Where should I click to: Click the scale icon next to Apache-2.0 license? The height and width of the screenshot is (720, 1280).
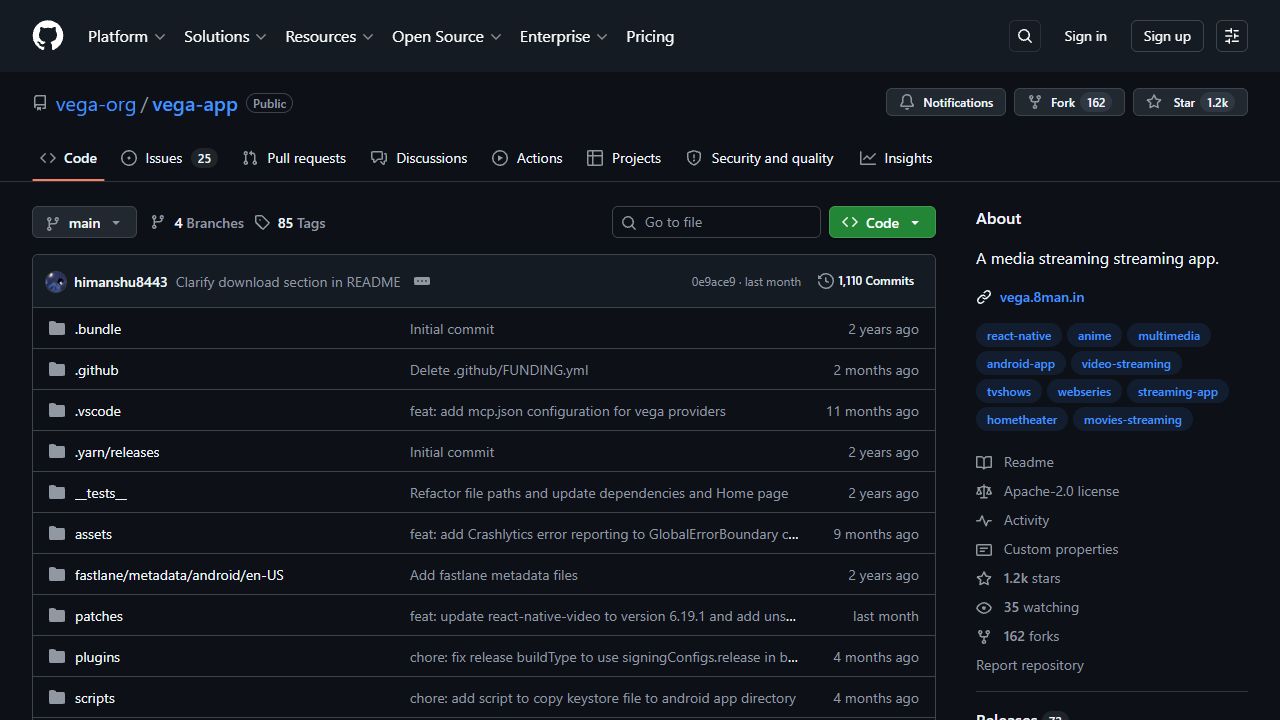pyautogui.click(x=984, y=491)
